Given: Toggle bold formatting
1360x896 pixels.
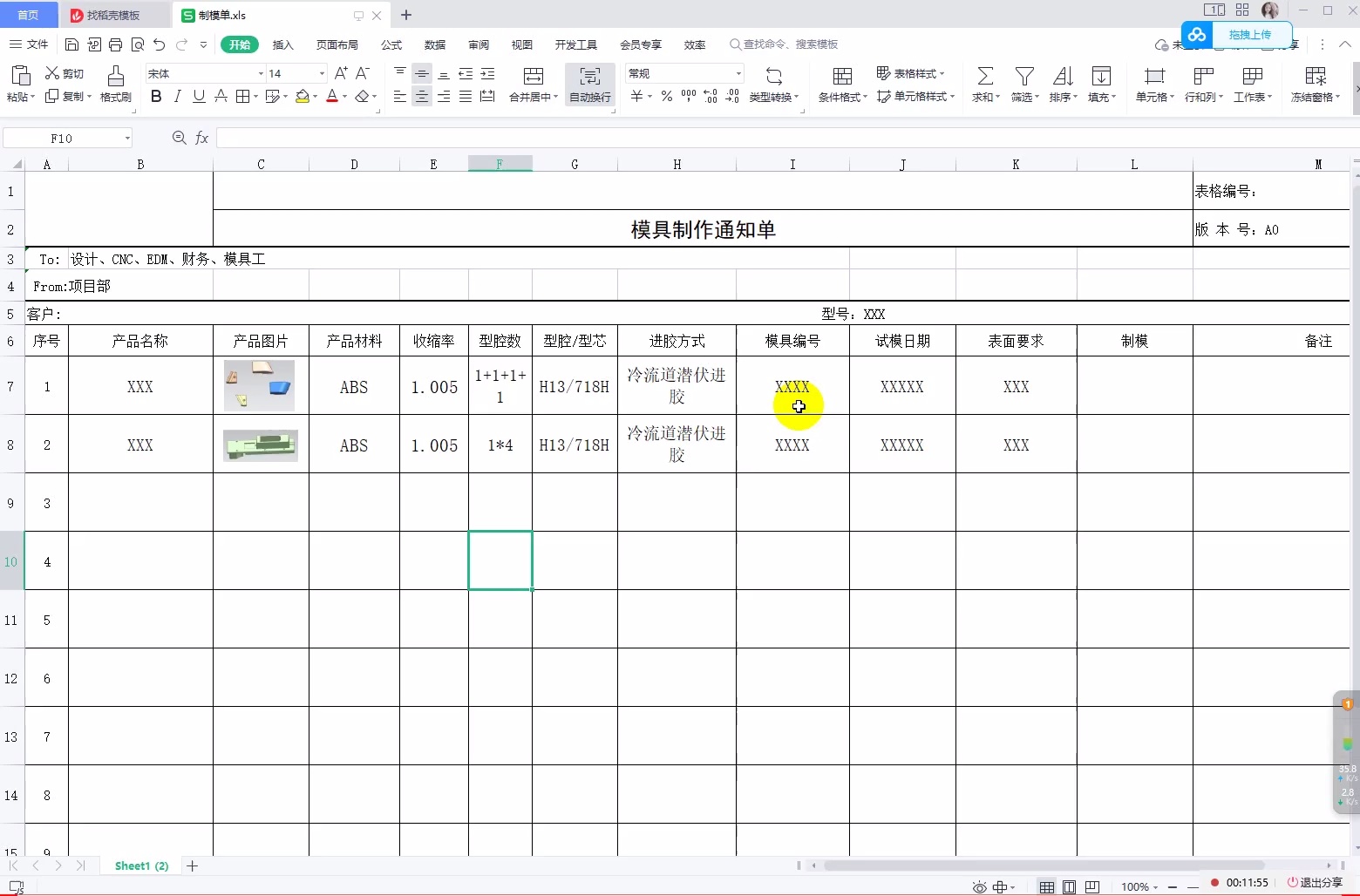Looking at the screenshot, I should click(156, 97).
